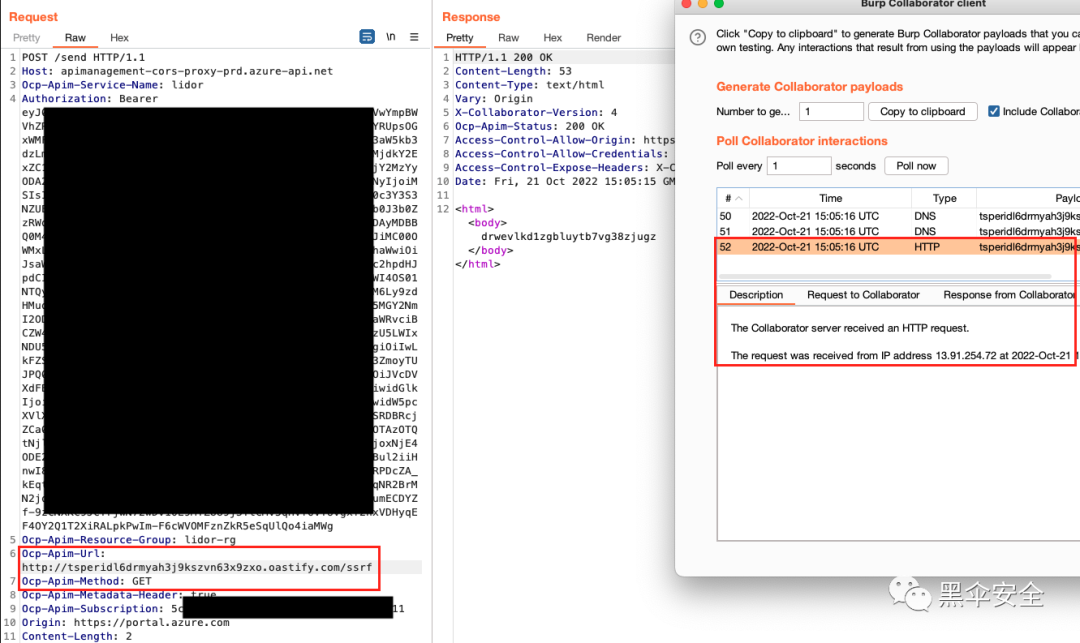1080x643 pixels.
Task: Click the Host header apimanagement-cors-proxy-prd.azure-api.net
Action: [x=177, y=71]
